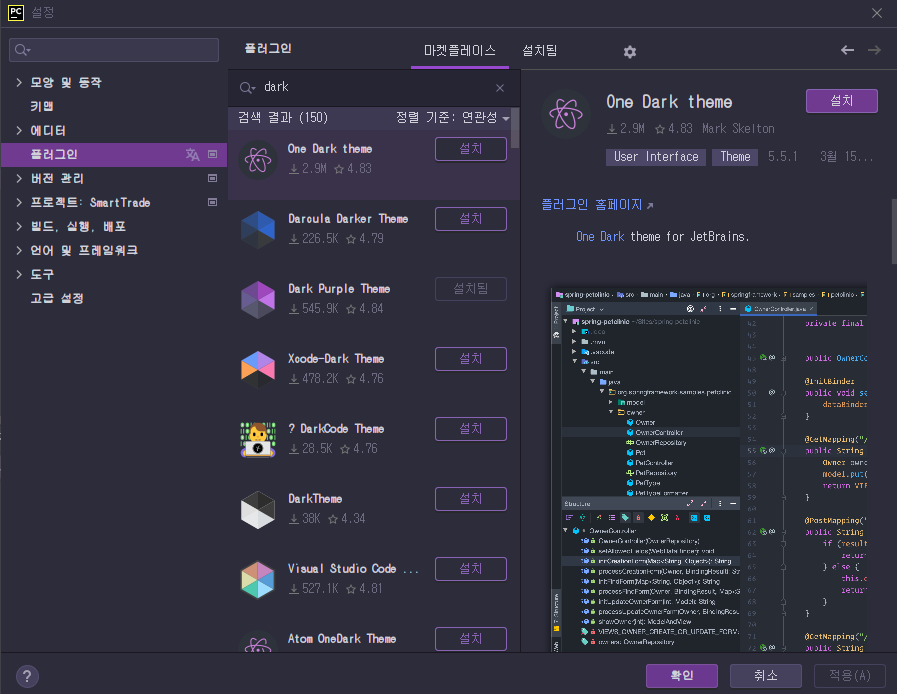Cancel with the 취소 button
The width and height of the screenshot is (897, 694).
tap(765, 676)
